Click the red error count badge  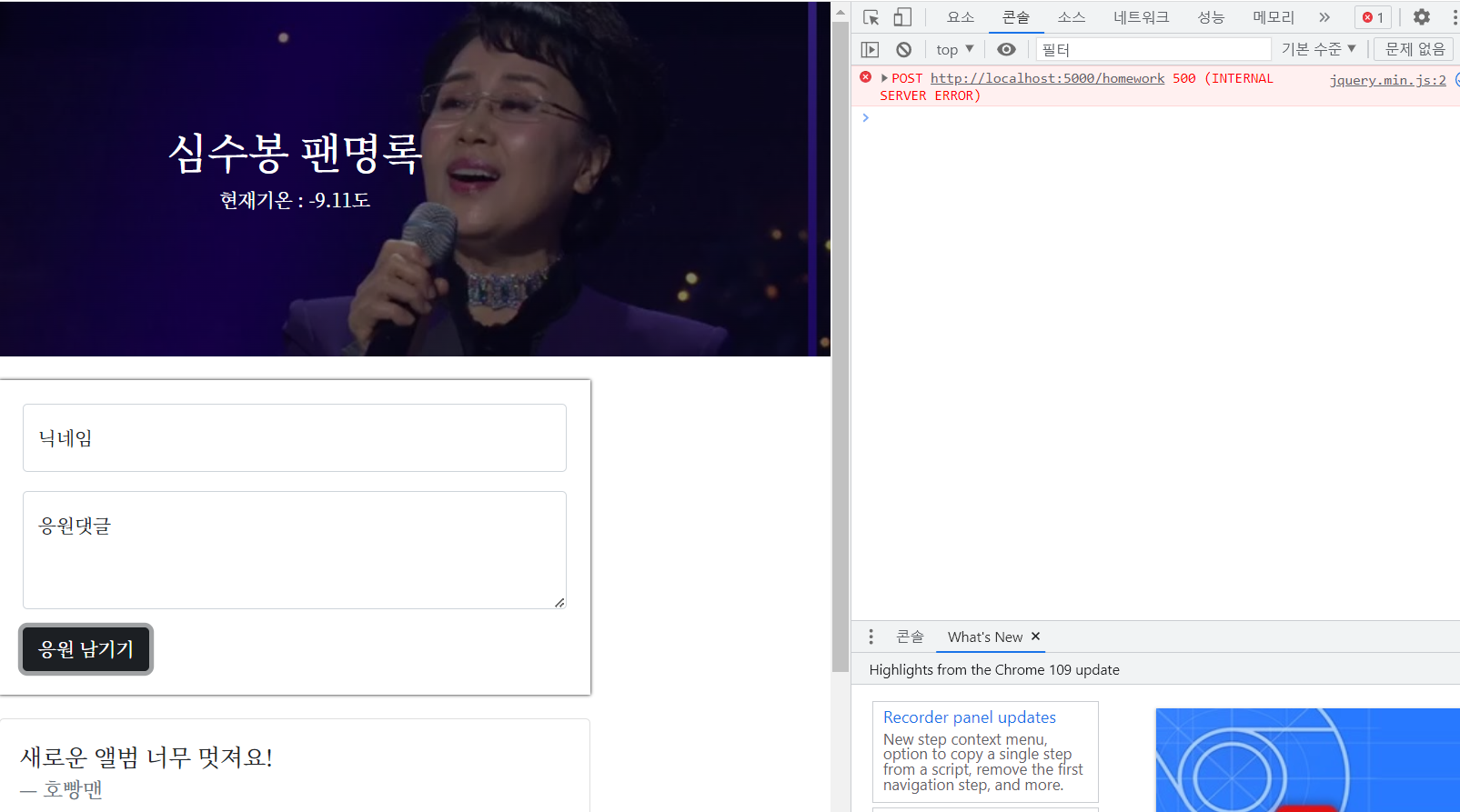click(1373, 17)
